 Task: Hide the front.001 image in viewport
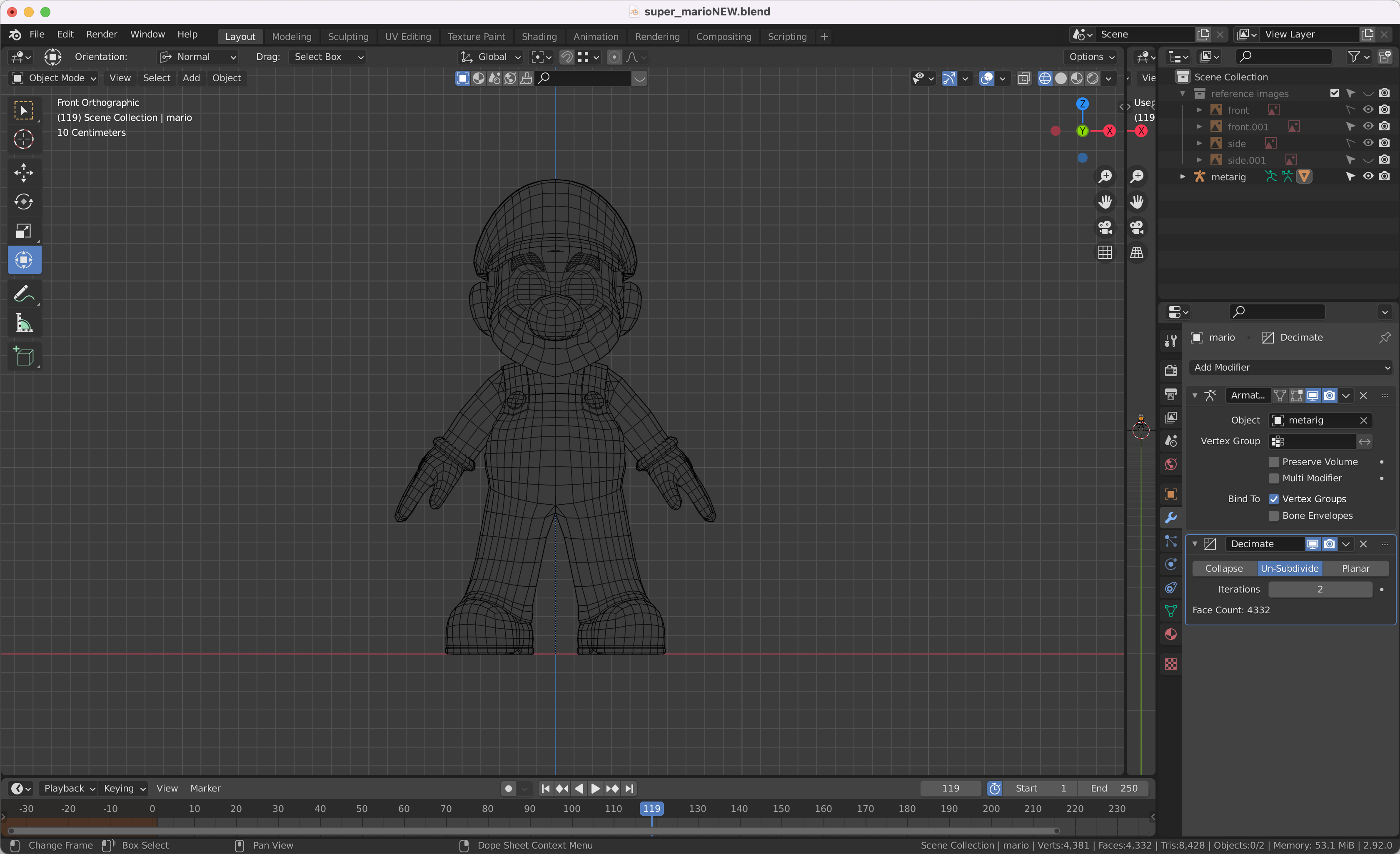pos(1368,127)
